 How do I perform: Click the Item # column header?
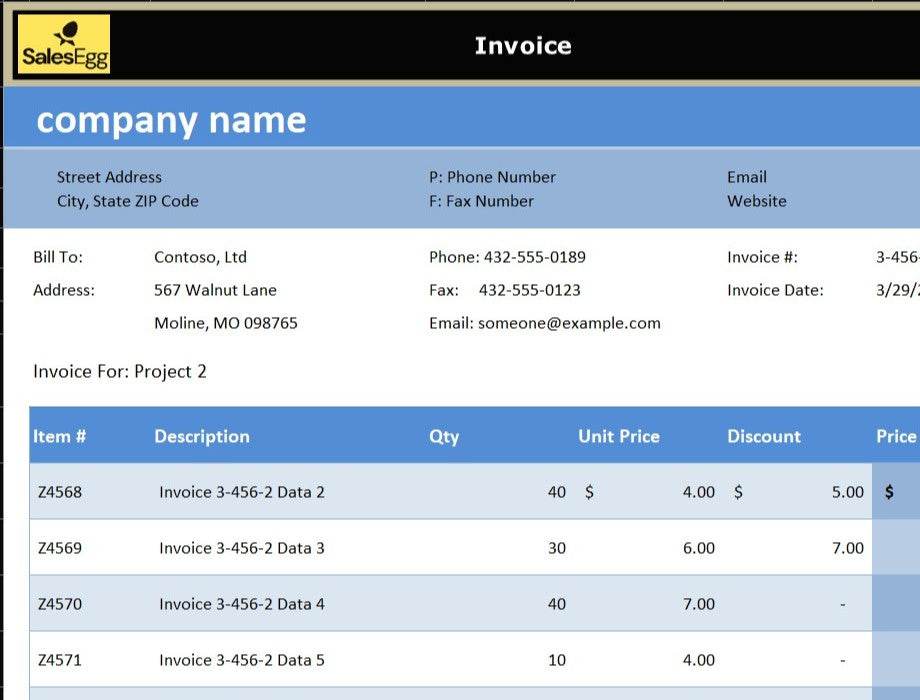60,436
